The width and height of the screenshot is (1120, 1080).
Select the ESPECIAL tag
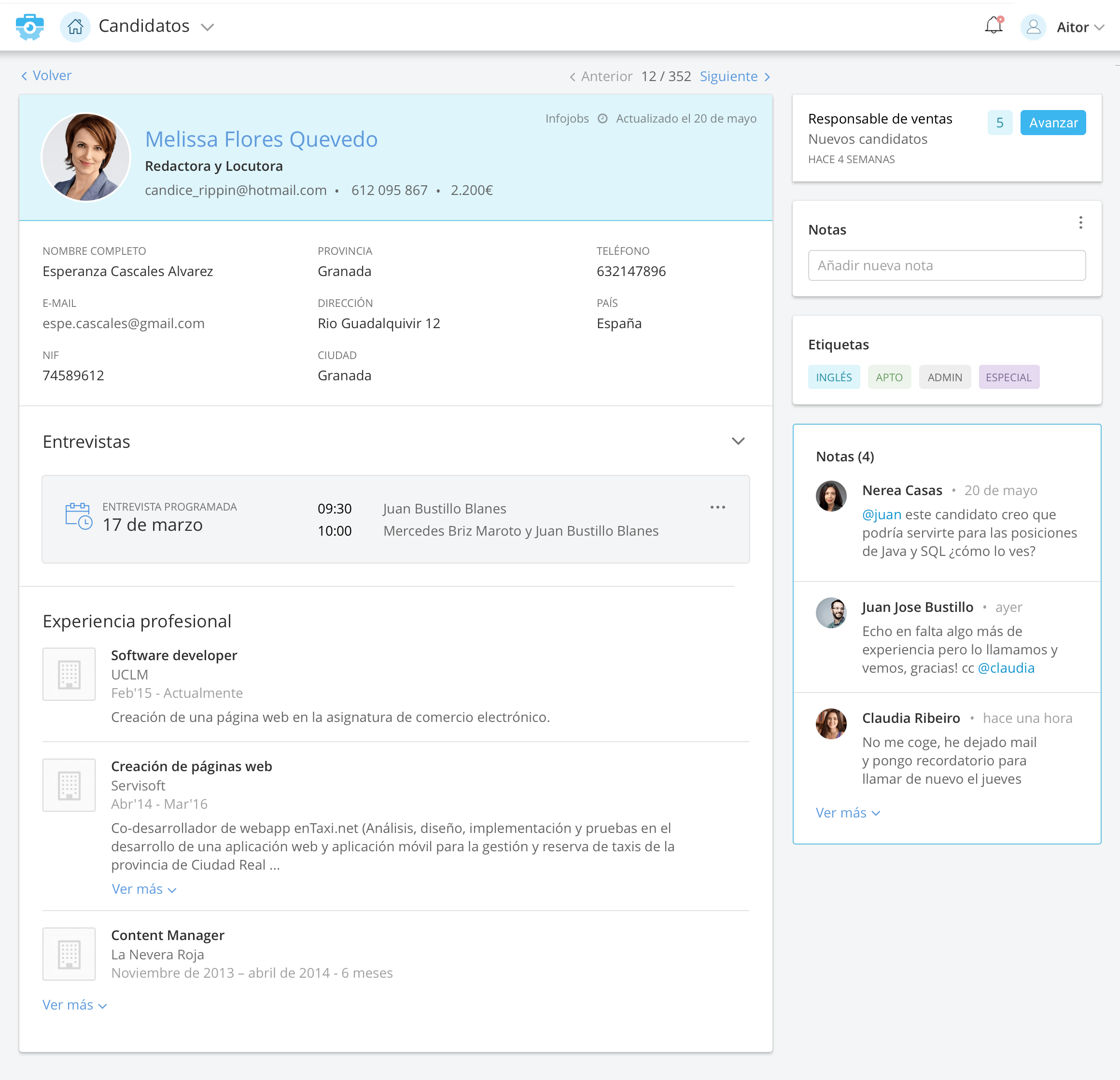[x=1008, y=377]
